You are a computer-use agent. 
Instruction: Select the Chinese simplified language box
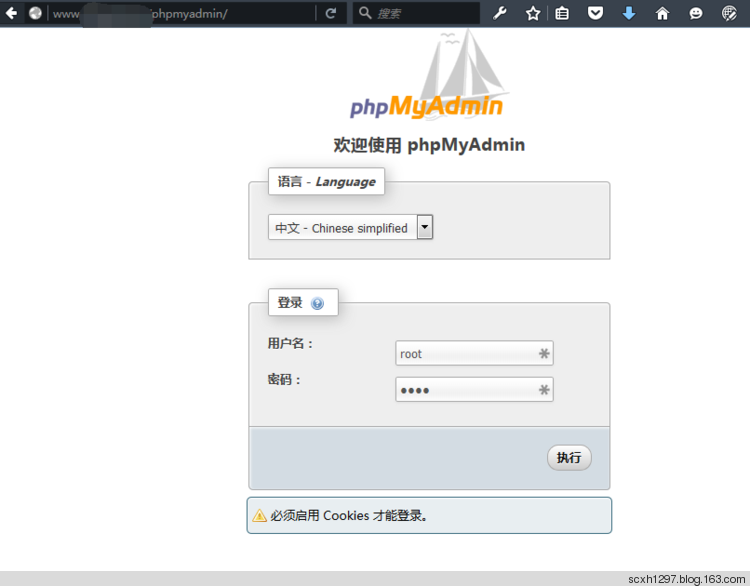tap(350, 227)
